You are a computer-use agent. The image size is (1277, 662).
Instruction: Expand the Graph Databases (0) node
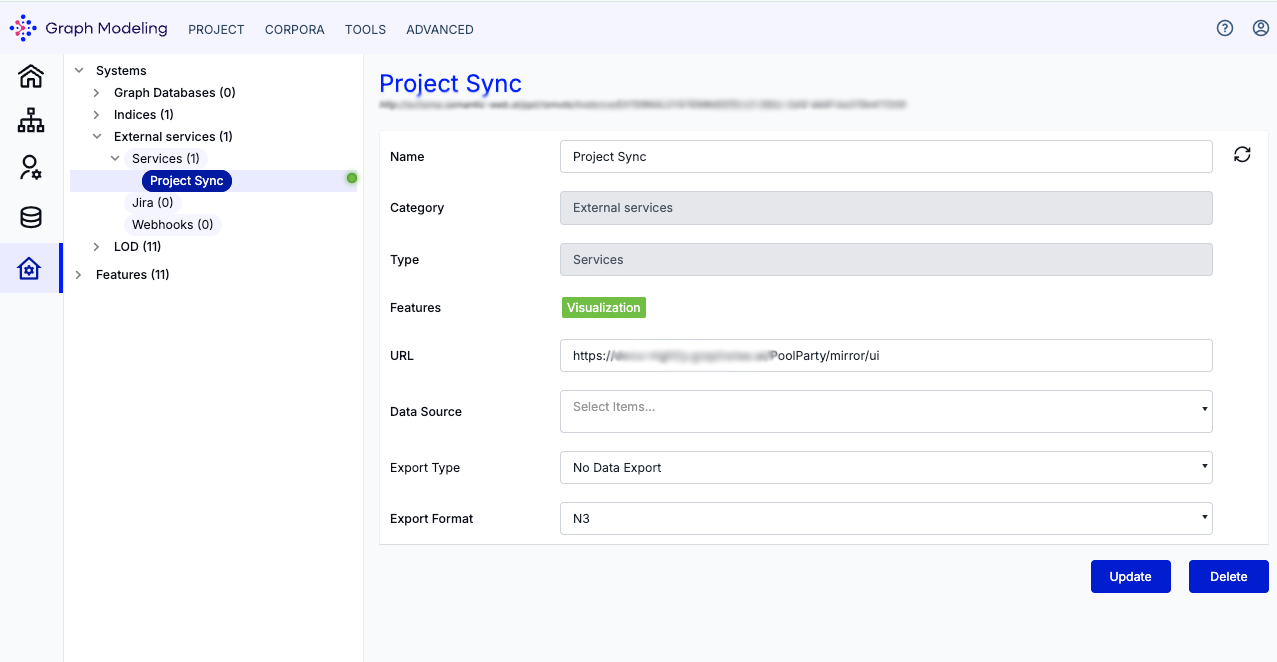click(97, 92)
